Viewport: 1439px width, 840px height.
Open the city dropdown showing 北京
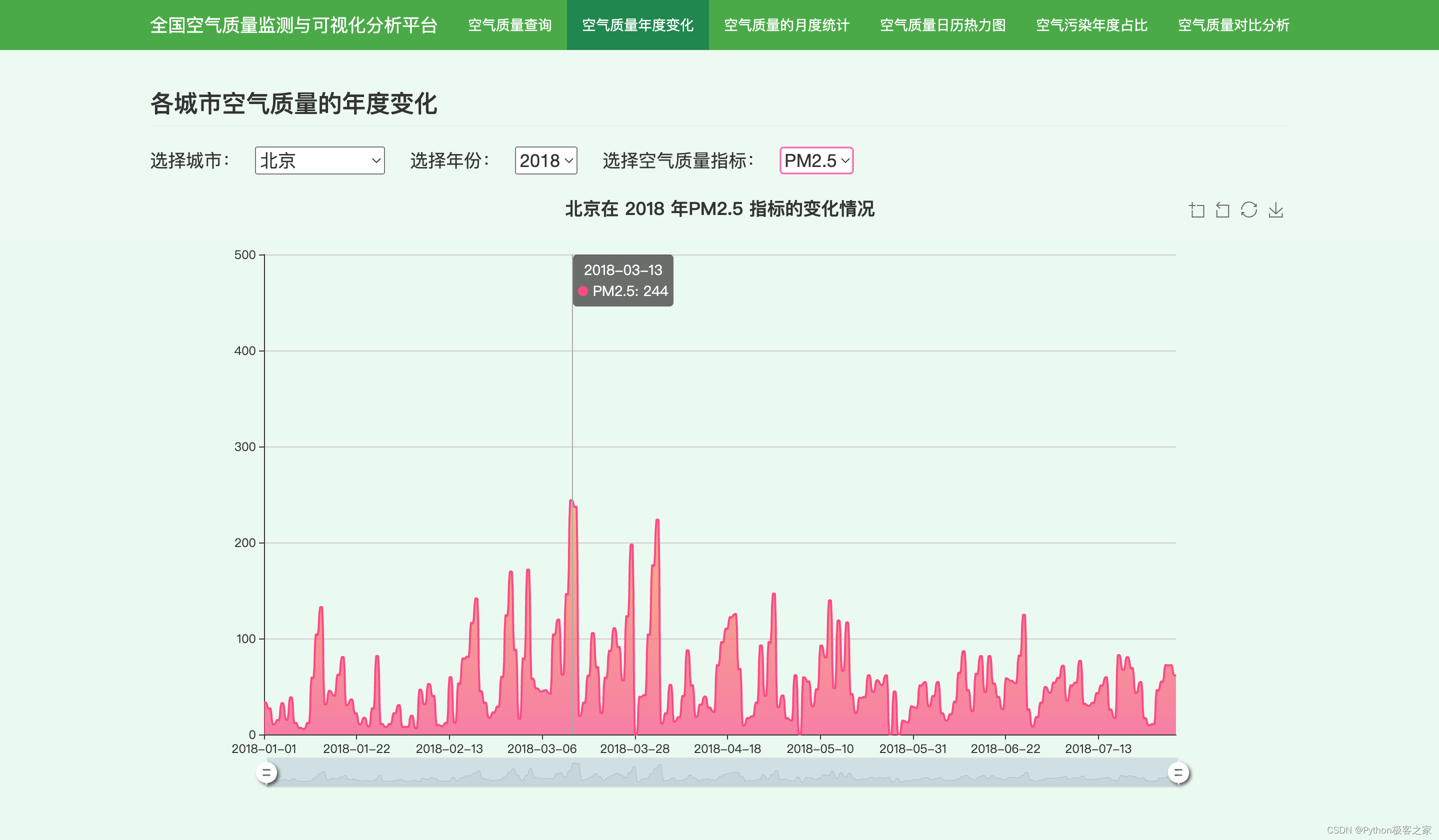click(320, 160)
